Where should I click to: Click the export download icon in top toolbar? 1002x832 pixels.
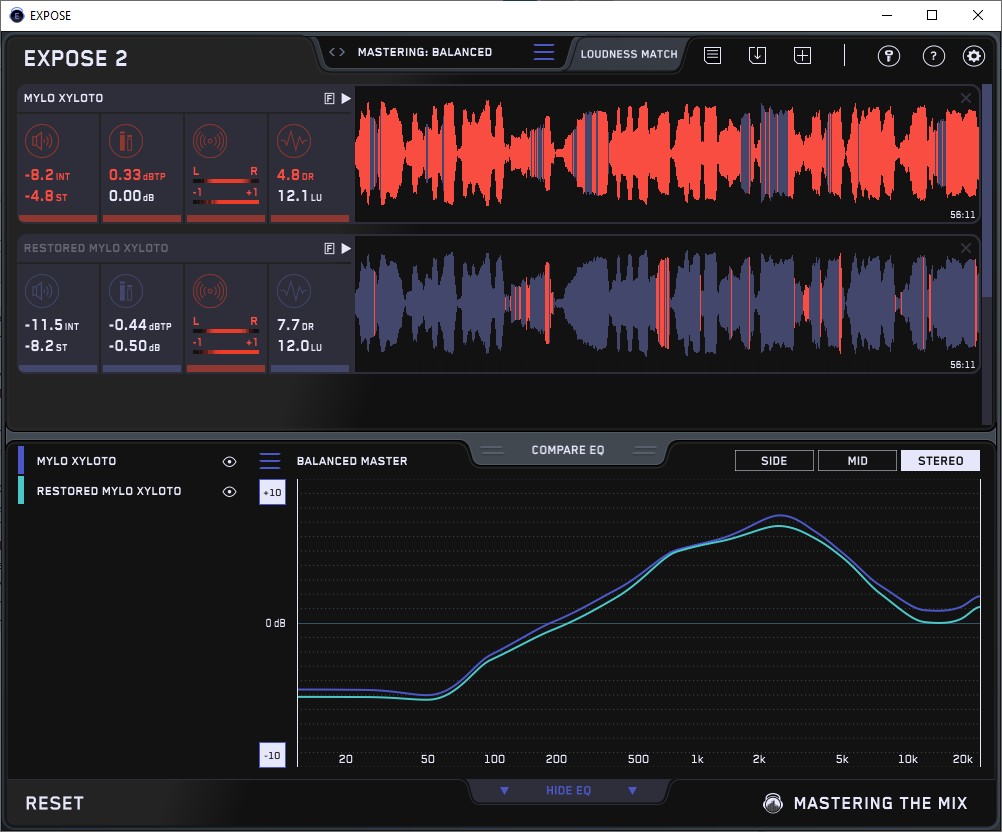click(758, 55)
